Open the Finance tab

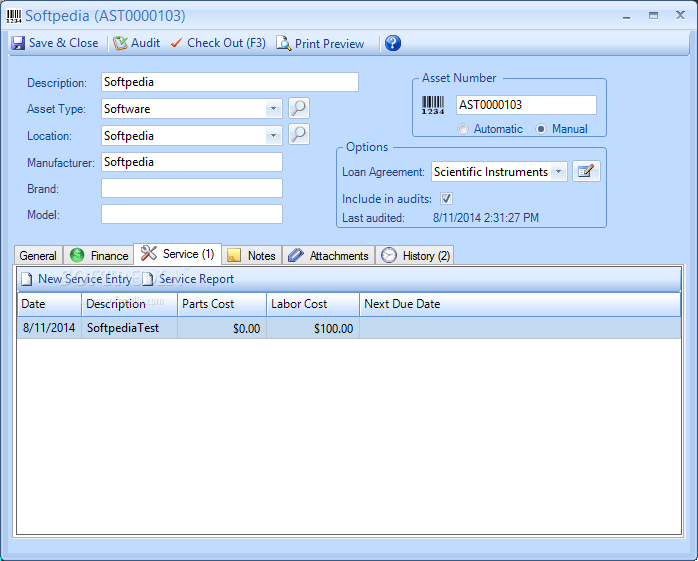coord(98,256)
